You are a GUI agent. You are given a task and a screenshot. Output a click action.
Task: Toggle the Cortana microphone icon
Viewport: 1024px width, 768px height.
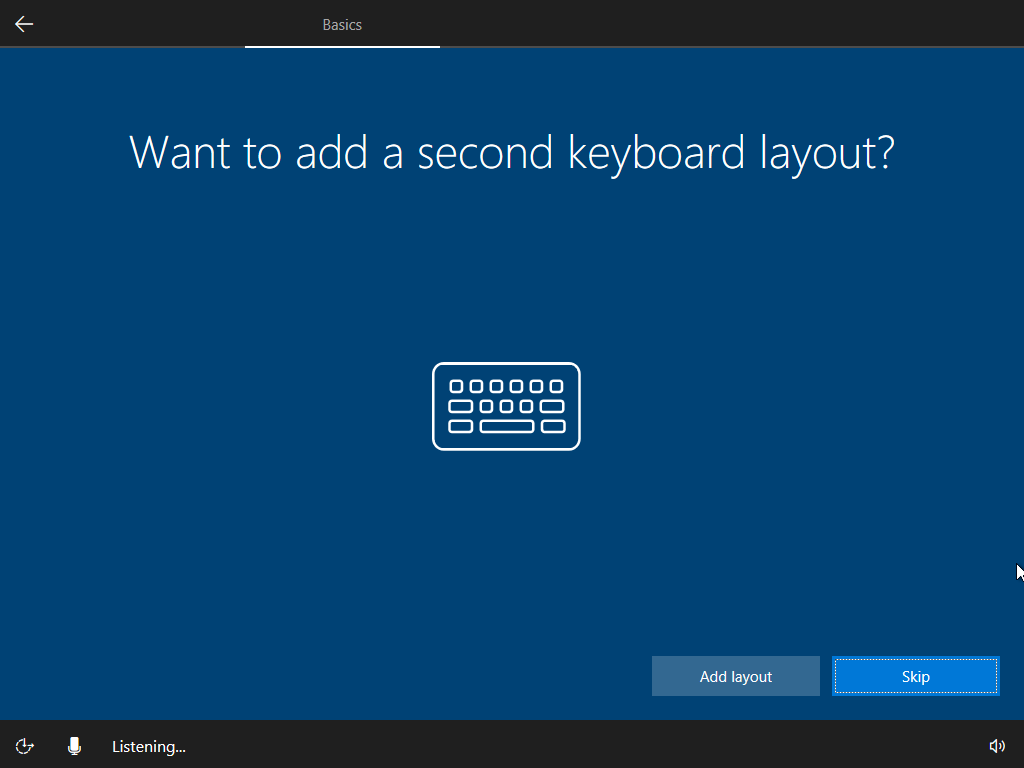coord(74,746)
